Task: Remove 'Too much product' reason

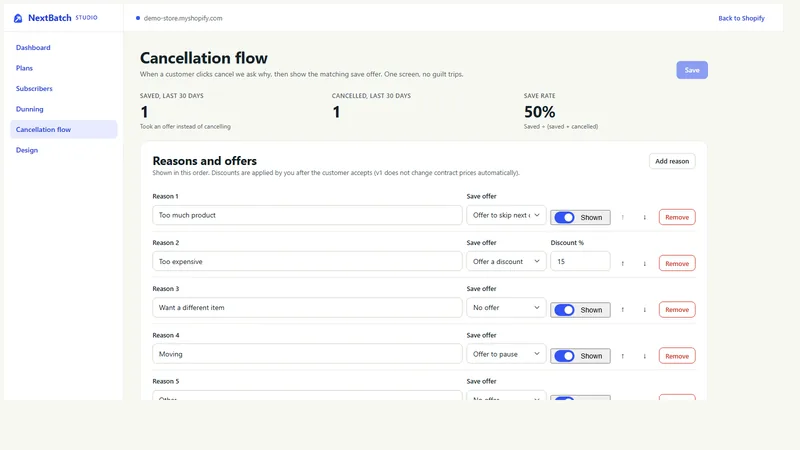Action: [677, 217]
